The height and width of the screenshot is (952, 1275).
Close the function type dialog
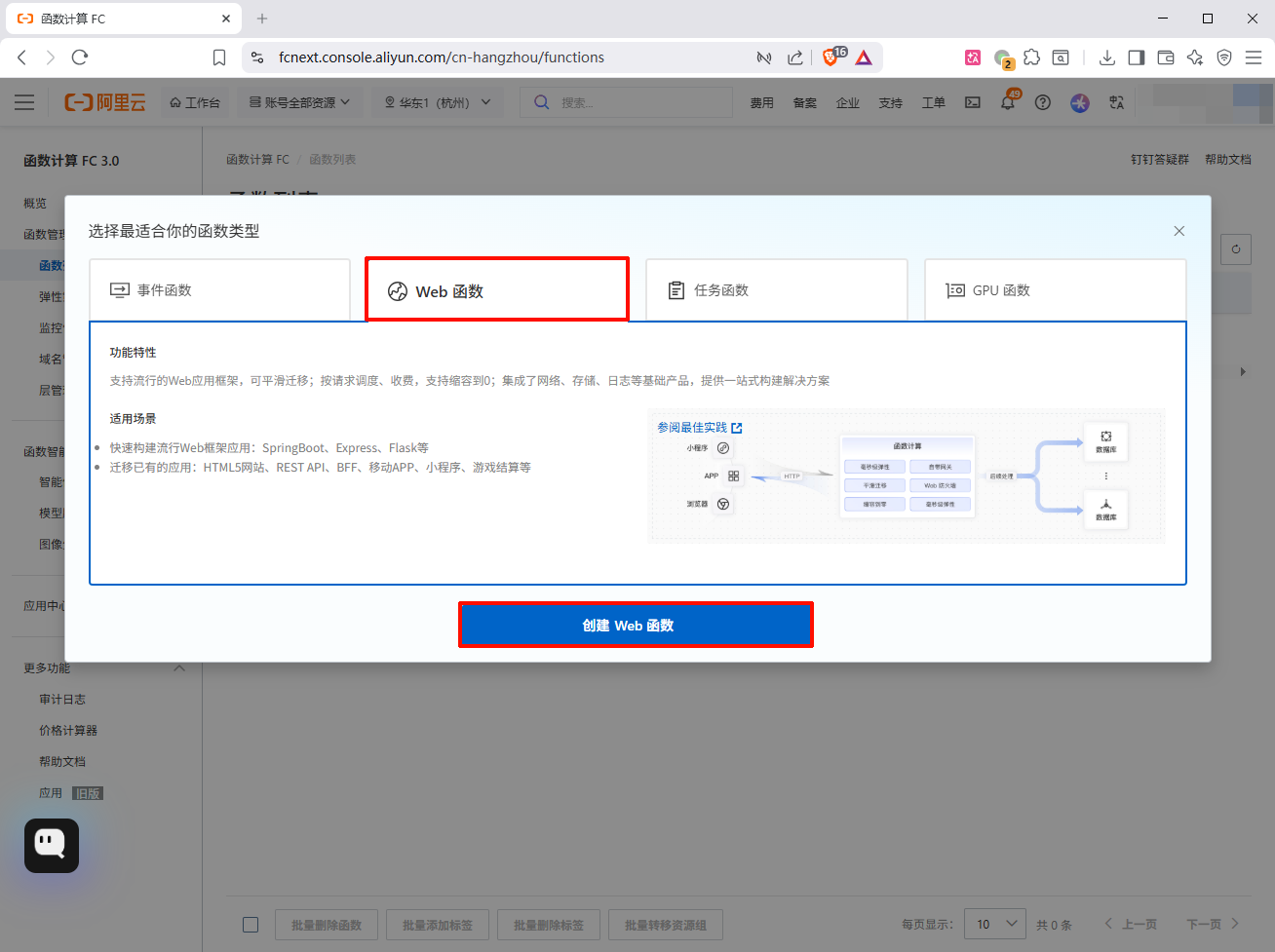pos(1178,231)
